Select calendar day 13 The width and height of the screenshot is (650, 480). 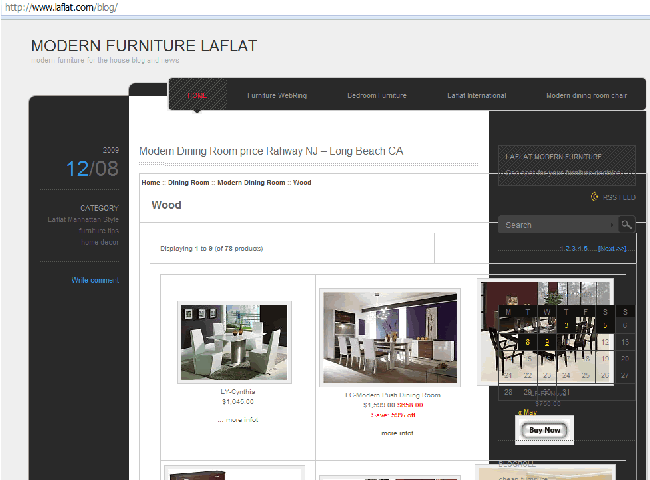[625, 342]
